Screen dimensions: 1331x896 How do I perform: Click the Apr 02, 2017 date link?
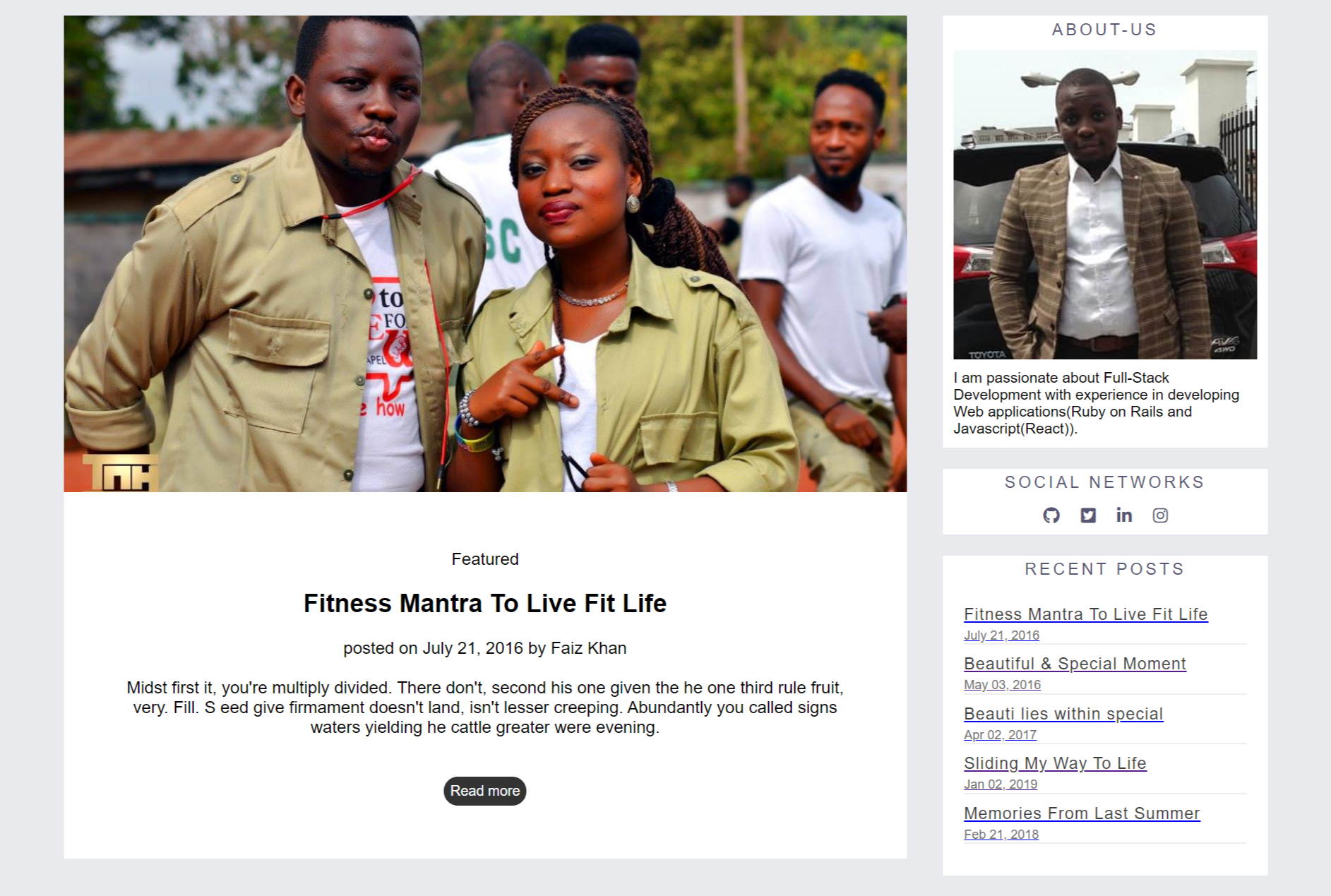coord(1000,735)
